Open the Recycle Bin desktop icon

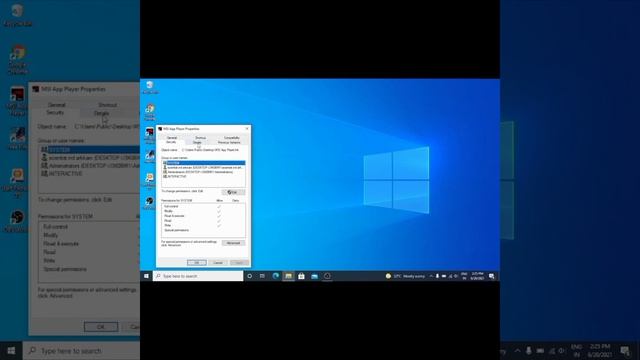coord(150,87)
